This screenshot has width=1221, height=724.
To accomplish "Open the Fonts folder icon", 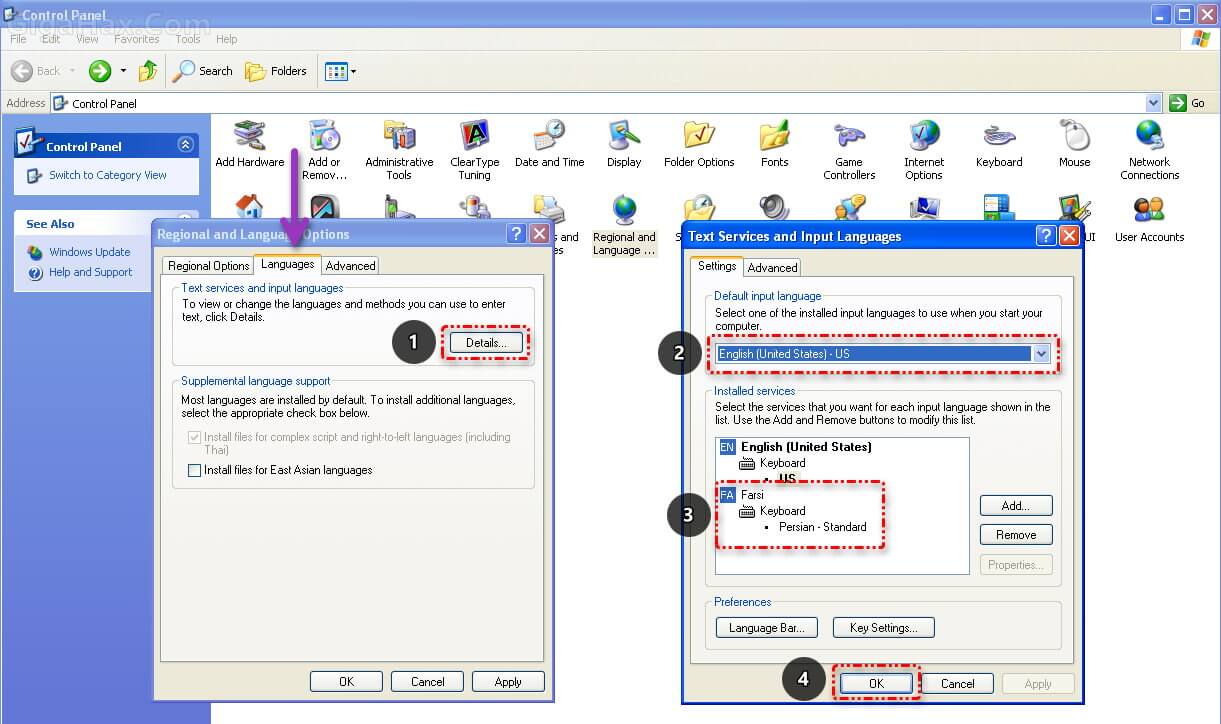I will click(x=774, y=138).
